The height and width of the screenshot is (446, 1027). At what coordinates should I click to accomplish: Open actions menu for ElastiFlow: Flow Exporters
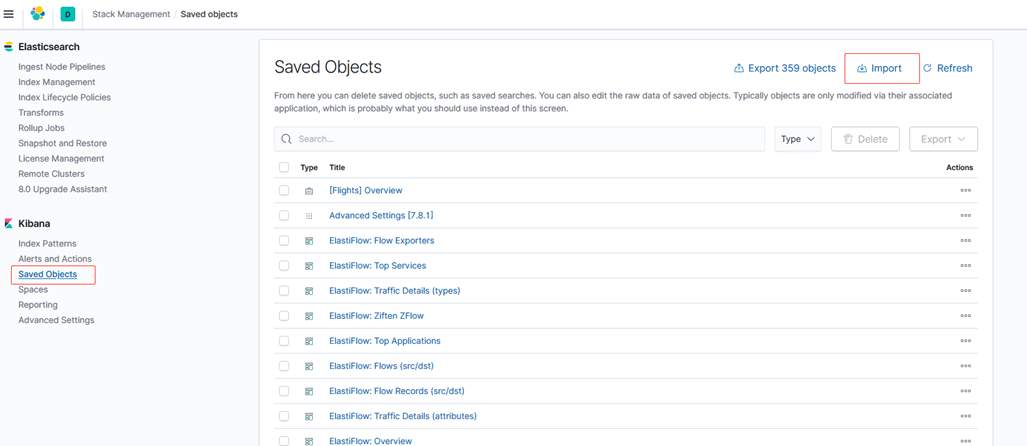[965, 240]
